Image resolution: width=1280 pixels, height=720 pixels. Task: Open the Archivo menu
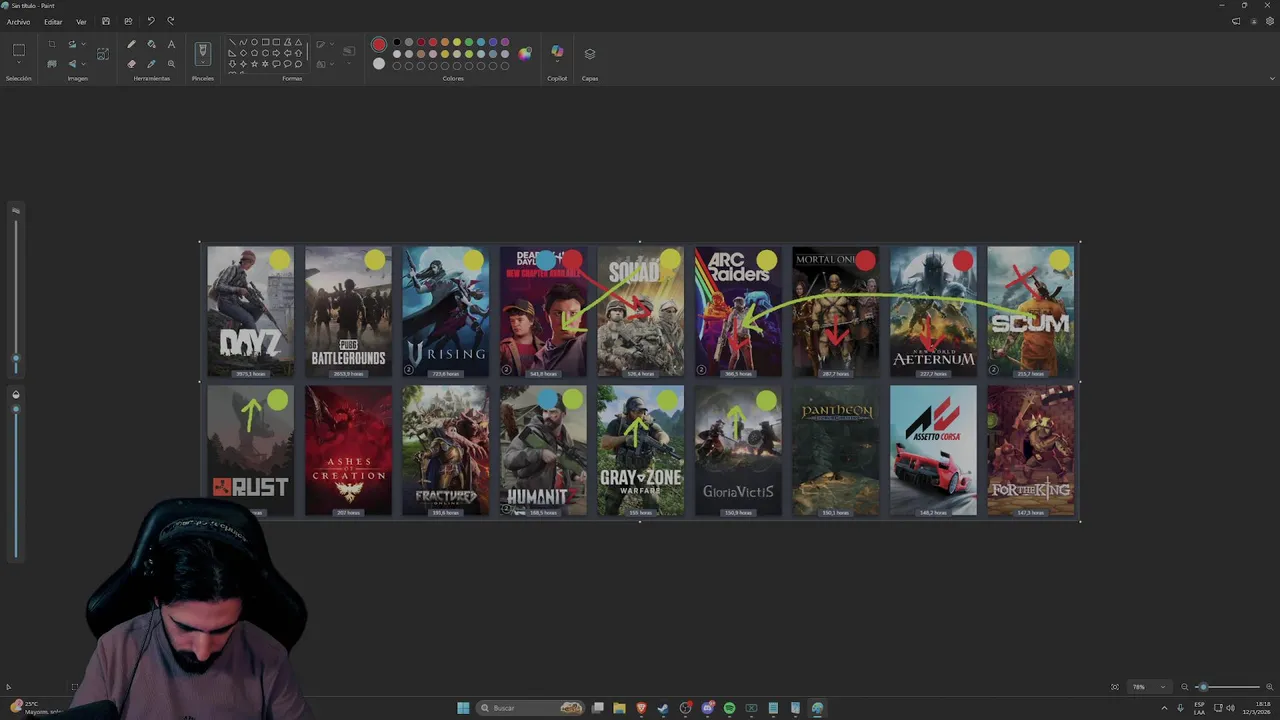(x=18, y=22)
